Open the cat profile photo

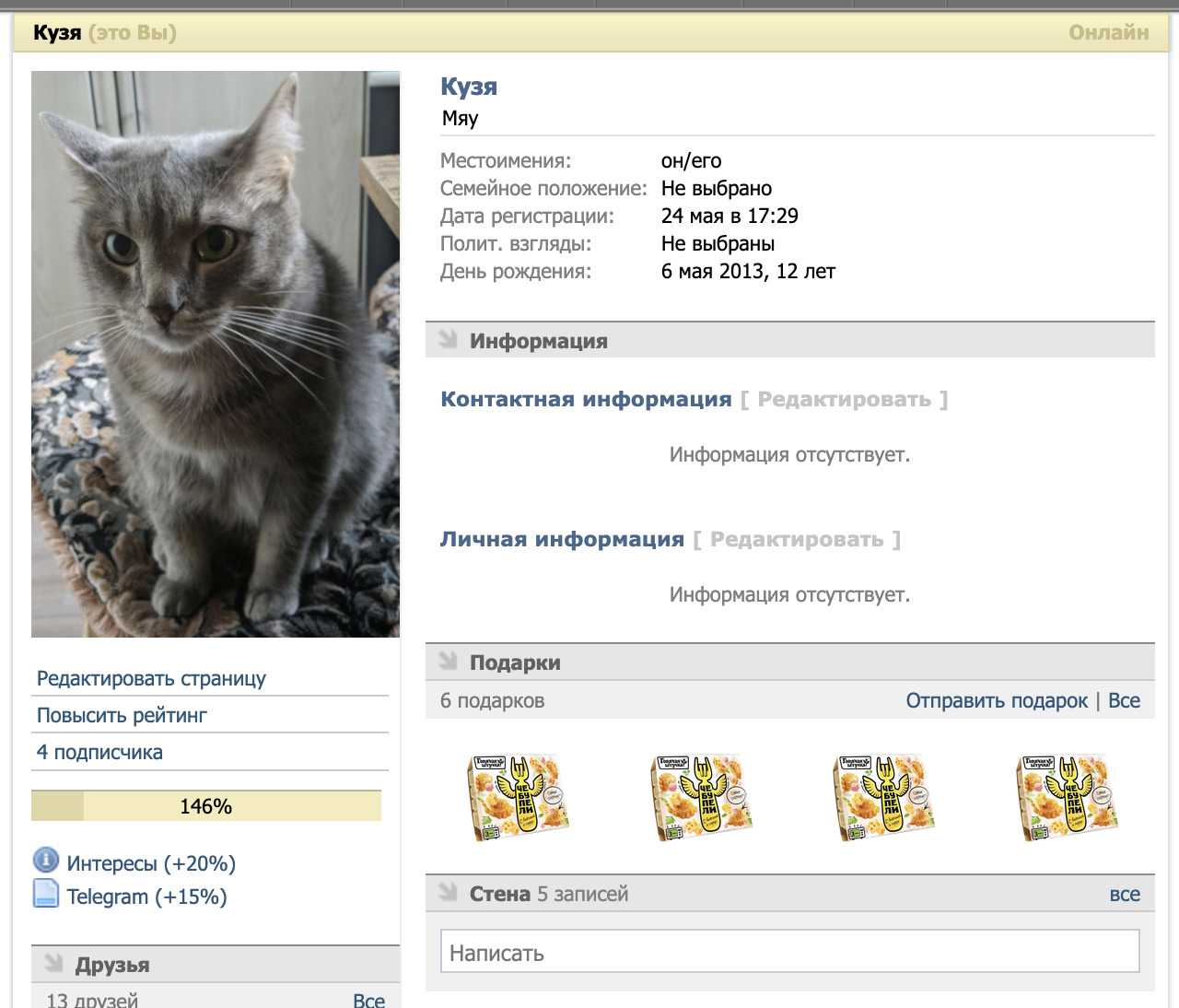216,354
